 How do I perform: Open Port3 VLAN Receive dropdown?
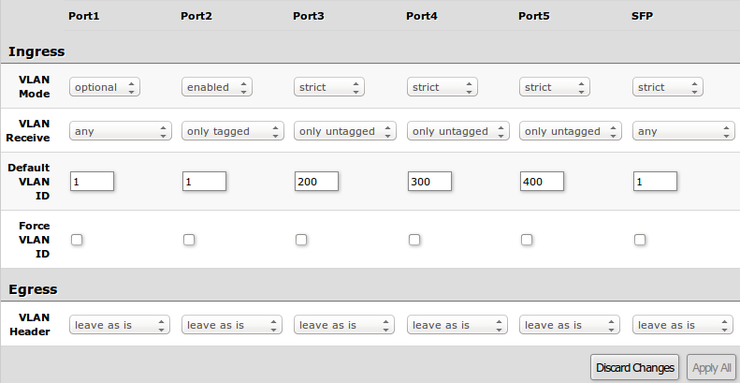coord(345,131)
